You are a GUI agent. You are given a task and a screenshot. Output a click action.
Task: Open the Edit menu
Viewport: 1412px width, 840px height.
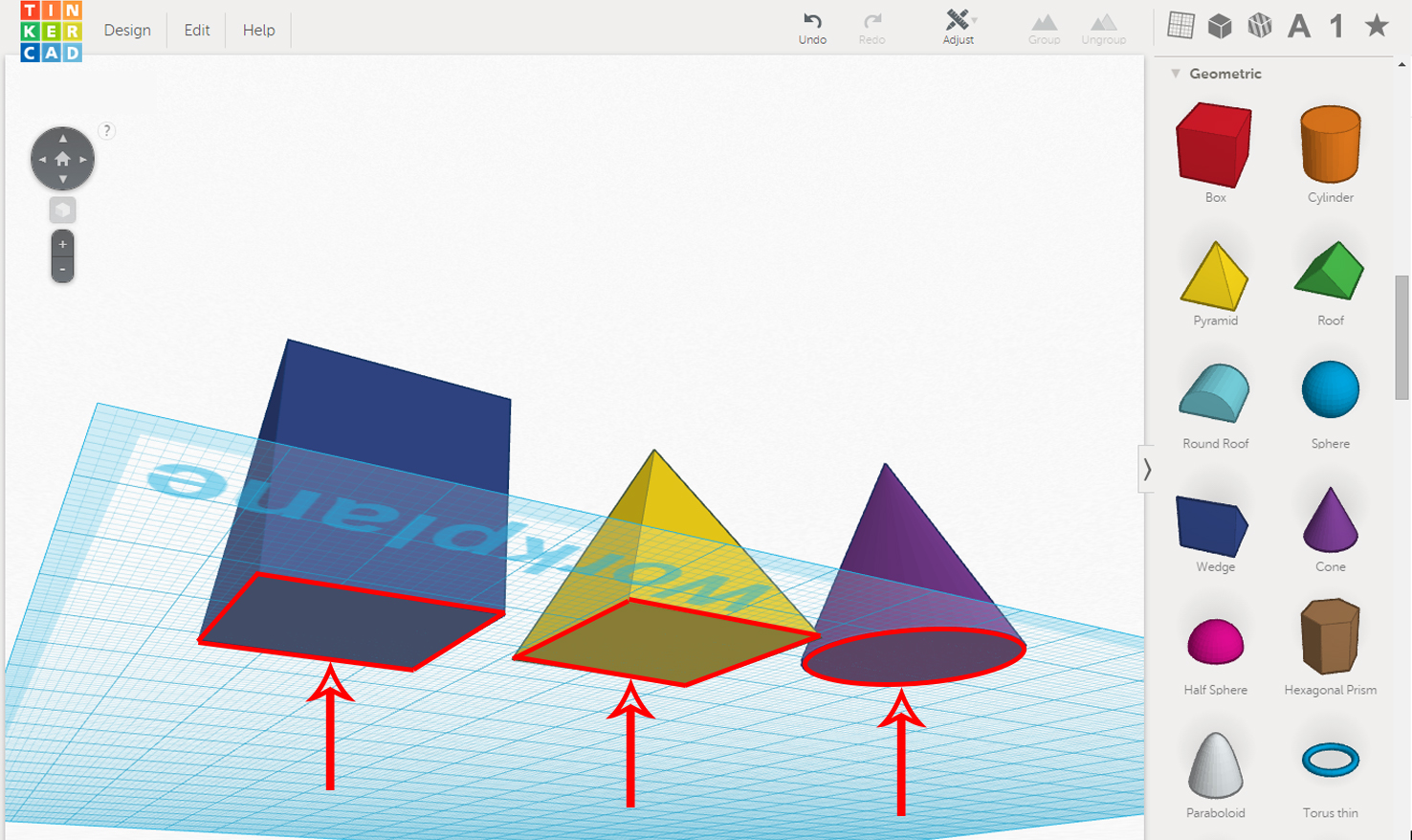tap(197, 31)
